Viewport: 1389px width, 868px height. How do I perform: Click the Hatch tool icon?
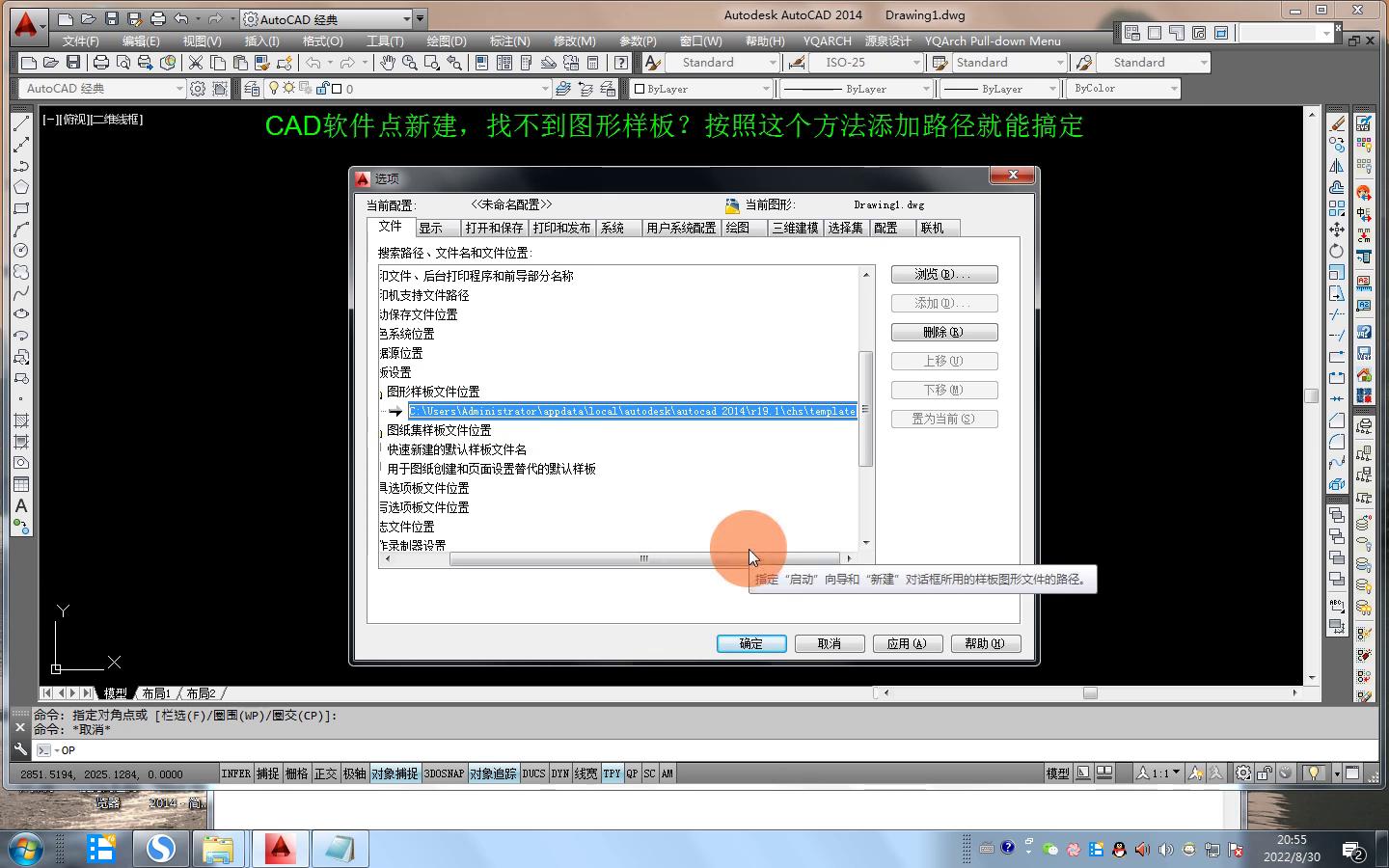(x=21, y=420)
